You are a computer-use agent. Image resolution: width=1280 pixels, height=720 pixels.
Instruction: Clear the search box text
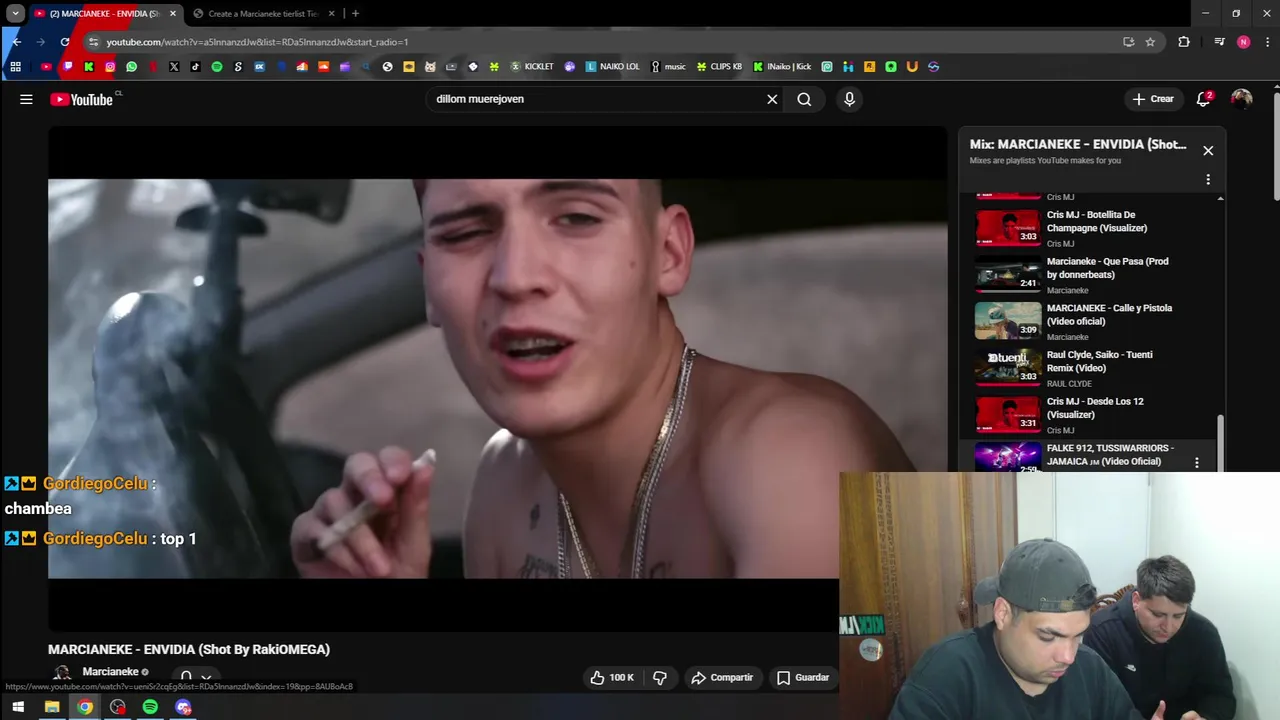772,99
